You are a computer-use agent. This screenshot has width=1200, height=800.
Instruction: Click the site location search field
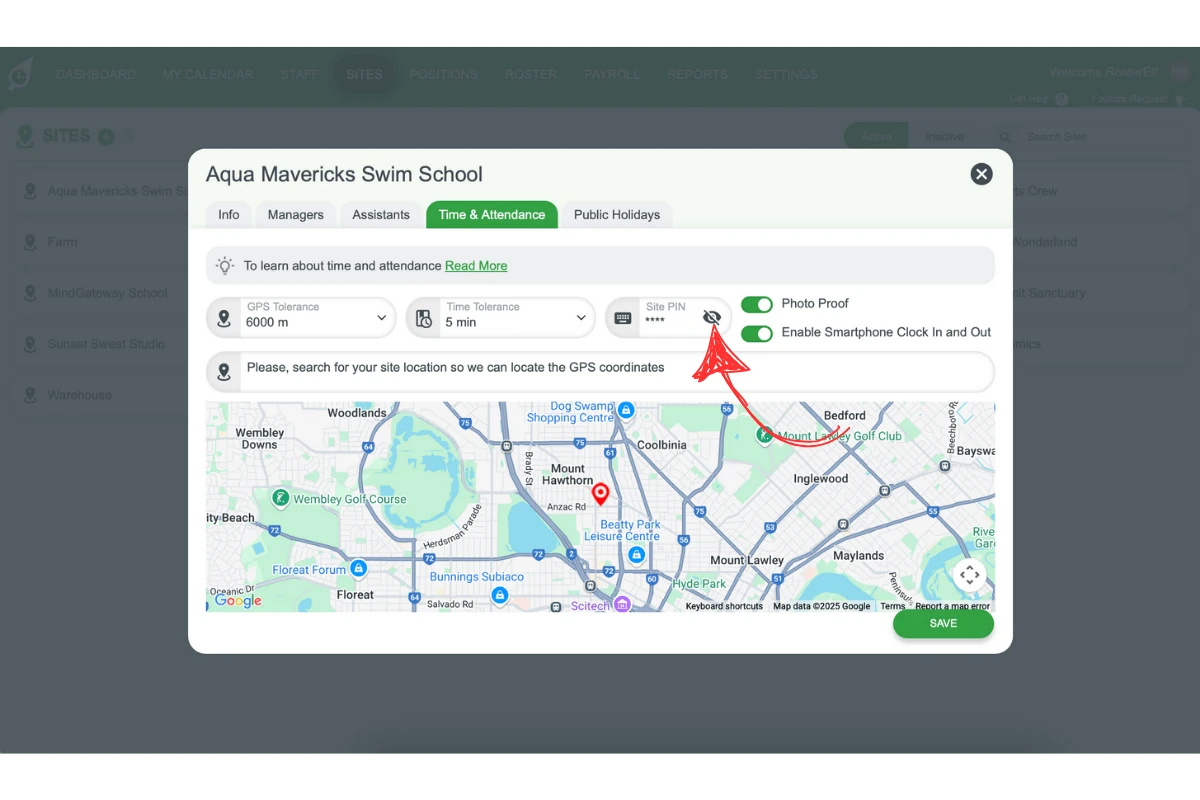(600, 371)
